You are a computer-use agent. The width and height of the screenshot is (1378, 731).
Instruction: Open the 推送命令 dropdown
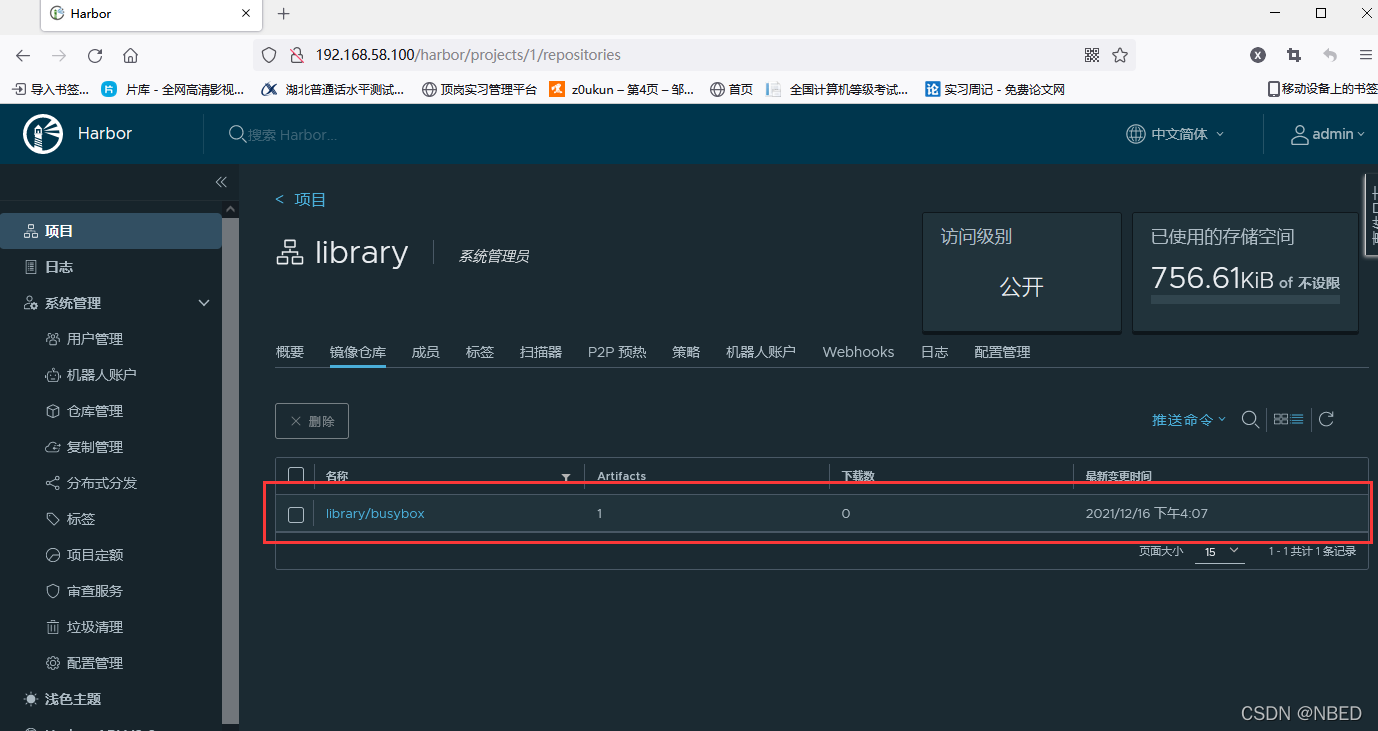pyautogui.click(x=1187, y=419)
